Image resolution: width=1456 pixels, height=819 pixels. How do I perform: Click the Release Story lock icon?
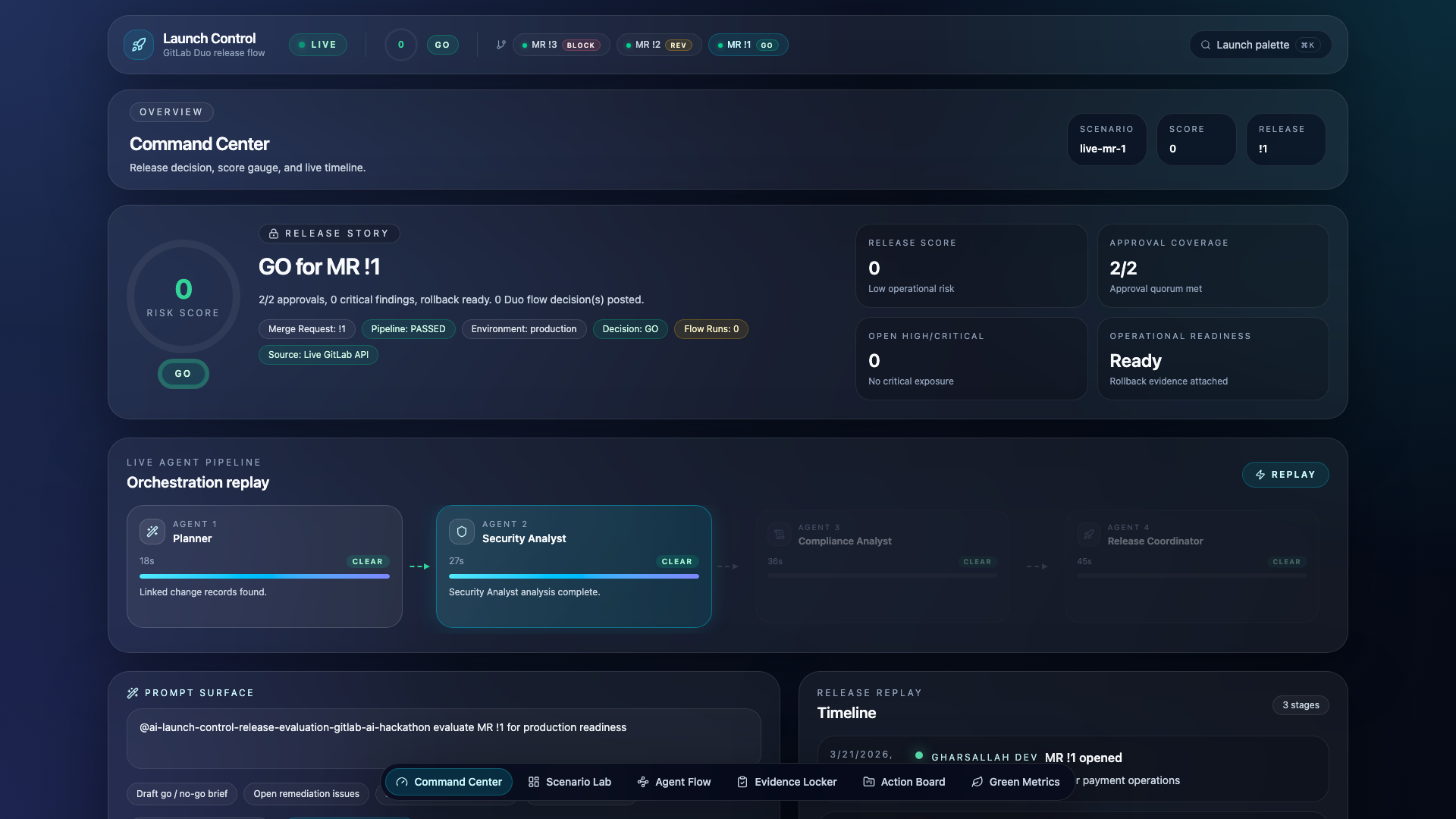tap(274, 234)
